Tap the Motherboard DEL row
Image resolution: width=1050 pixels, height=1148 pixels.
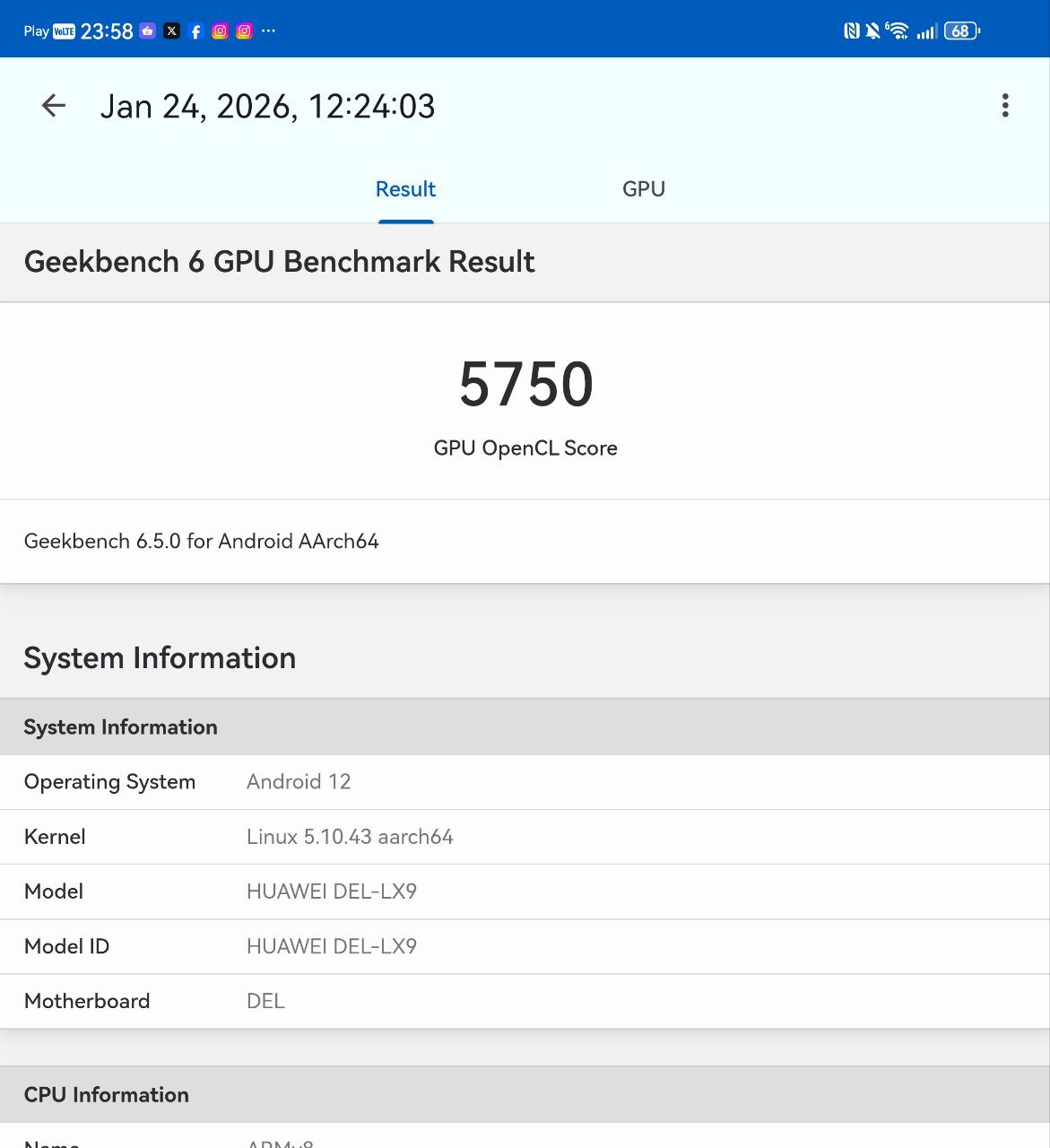[x=525, y=1001]
